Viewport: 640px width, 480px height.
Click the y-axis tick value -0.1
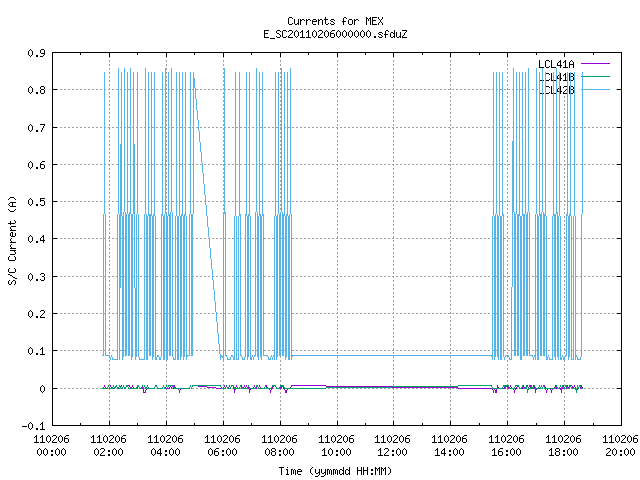click(33, 426)
